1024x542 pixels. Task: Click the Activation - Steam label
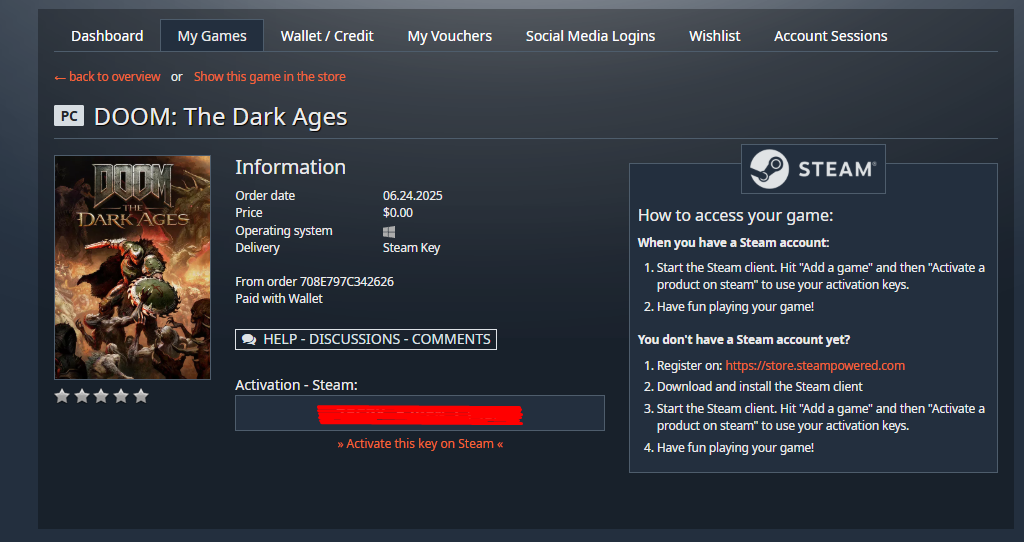coord(296,385)
